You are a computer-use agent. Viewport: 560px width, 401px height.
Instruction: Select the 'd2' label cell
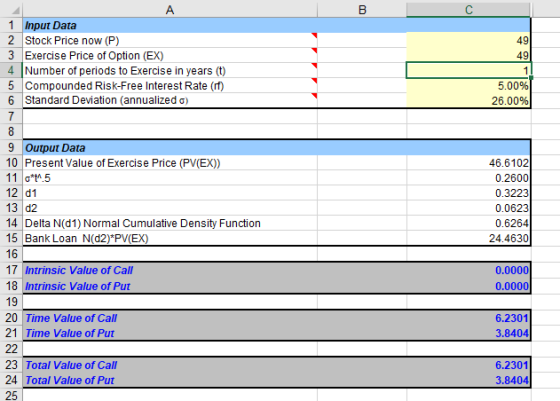pyautogui.click(x=170, y=208)
